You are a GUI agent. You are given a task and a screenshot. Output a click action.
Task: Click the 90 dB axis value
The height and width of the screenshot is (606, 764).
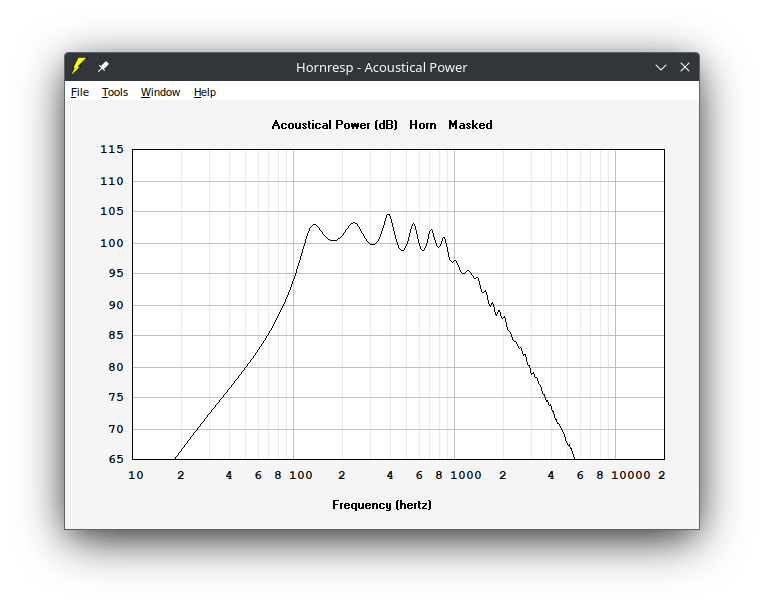coord(116,305)
